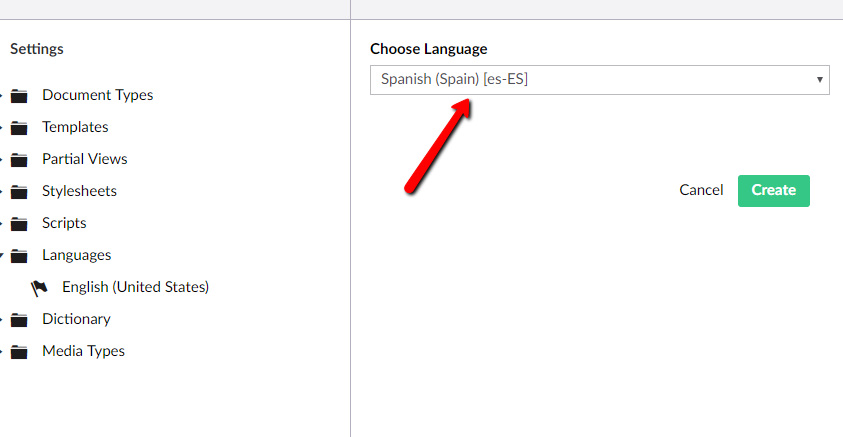
Task: Click the Templates folder icon
Action: click(x=19, y=128)
